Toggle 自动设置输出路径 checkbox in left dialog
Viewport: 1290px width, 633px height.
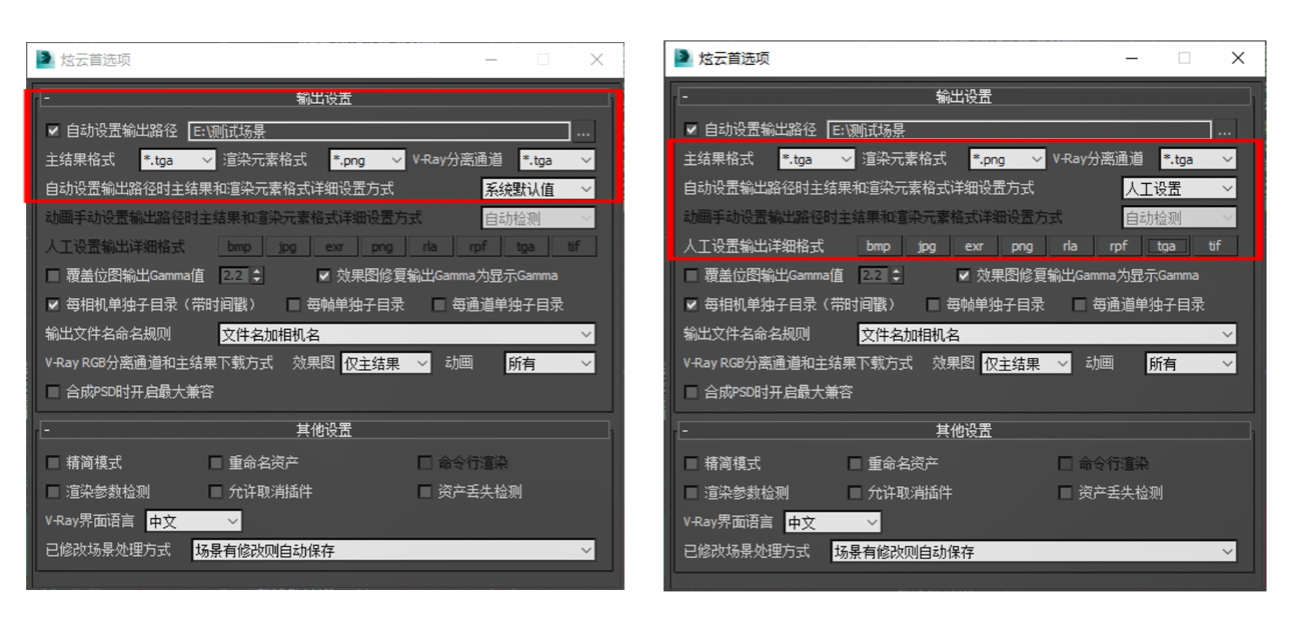click(x=53, y=131)
